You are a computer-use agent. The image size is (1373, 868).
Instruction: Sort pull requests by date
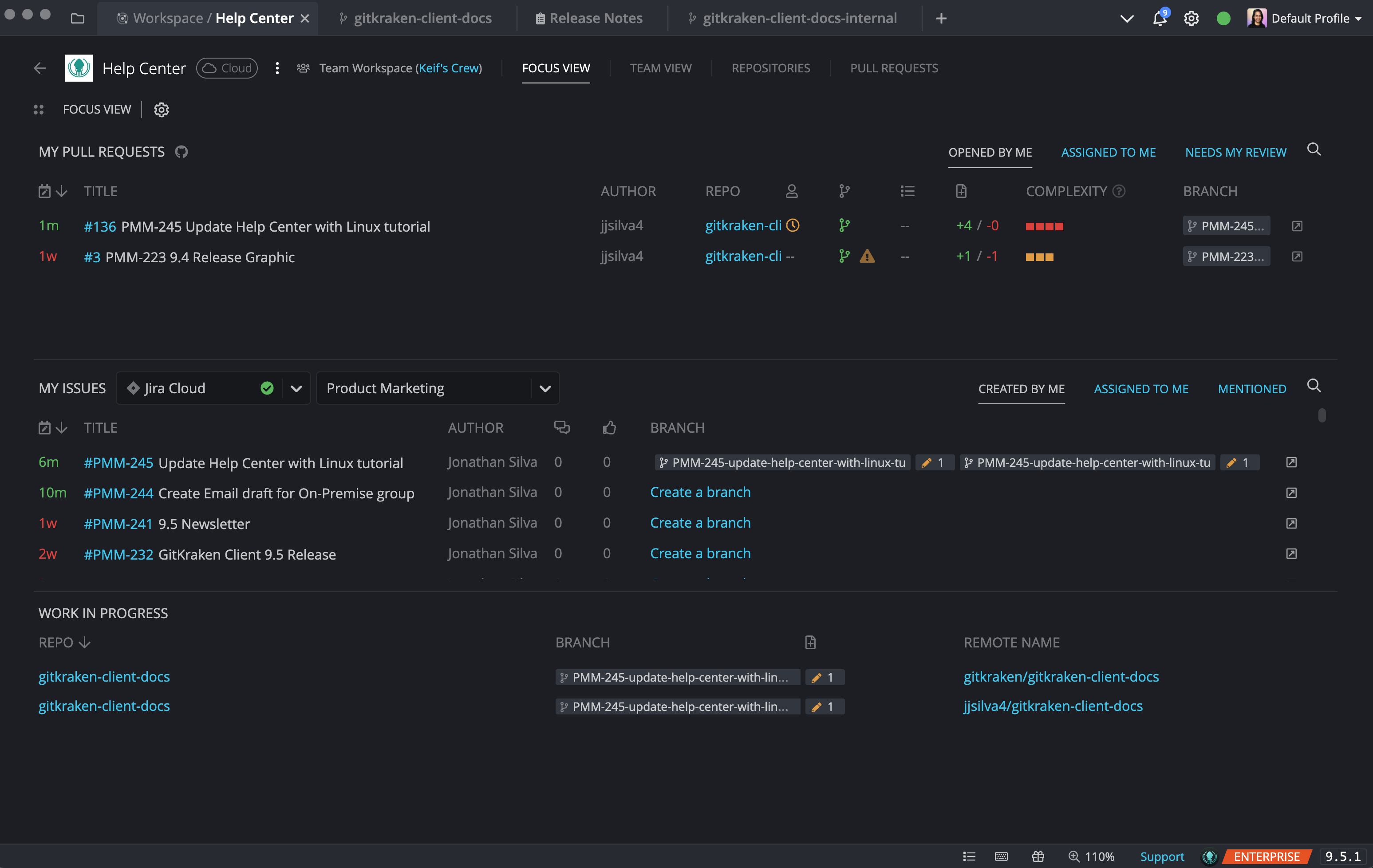coord(52,191)
